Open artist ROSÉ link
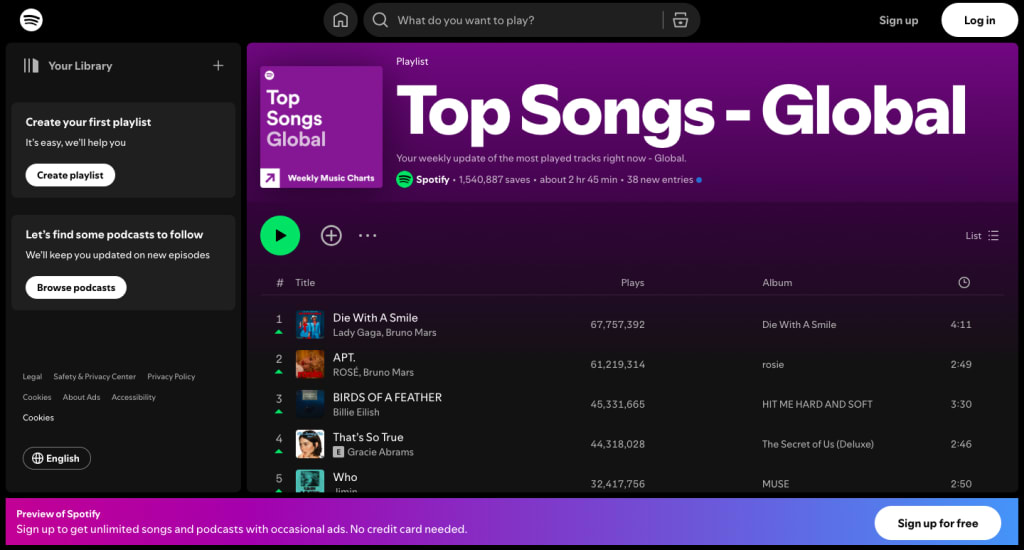 [345, 372]
